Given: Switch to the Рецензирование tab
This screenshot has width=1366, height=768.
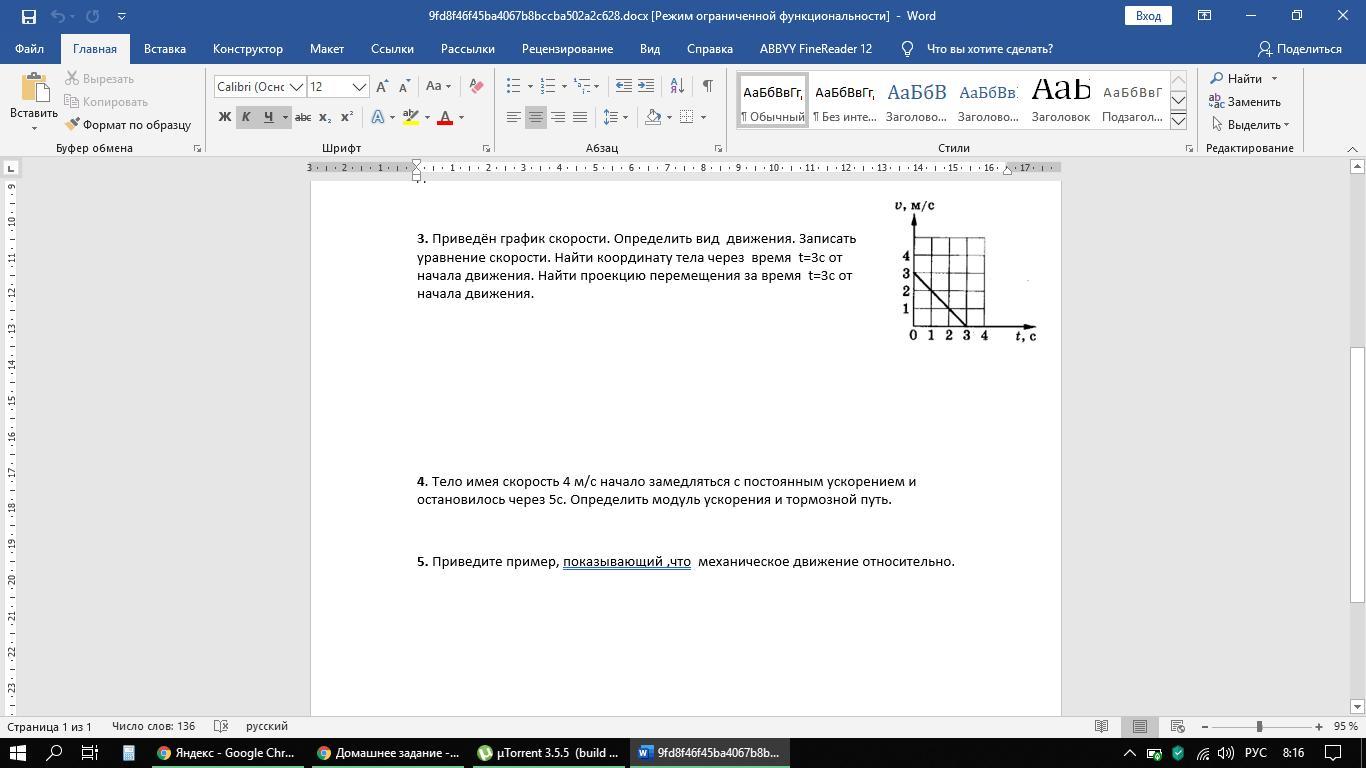Looking at the screenshot, I should [x=567, y=48].
